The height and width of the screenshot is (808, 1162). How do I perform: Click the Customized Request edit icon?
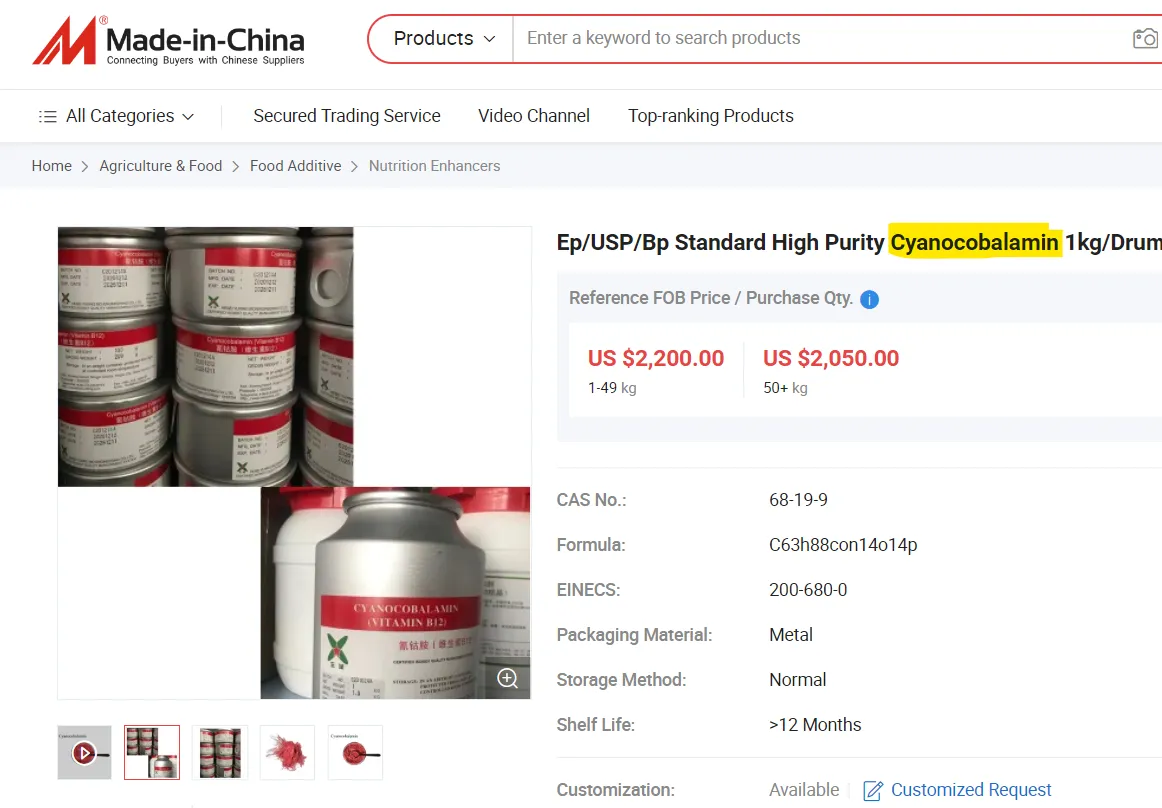coord(873,791)
